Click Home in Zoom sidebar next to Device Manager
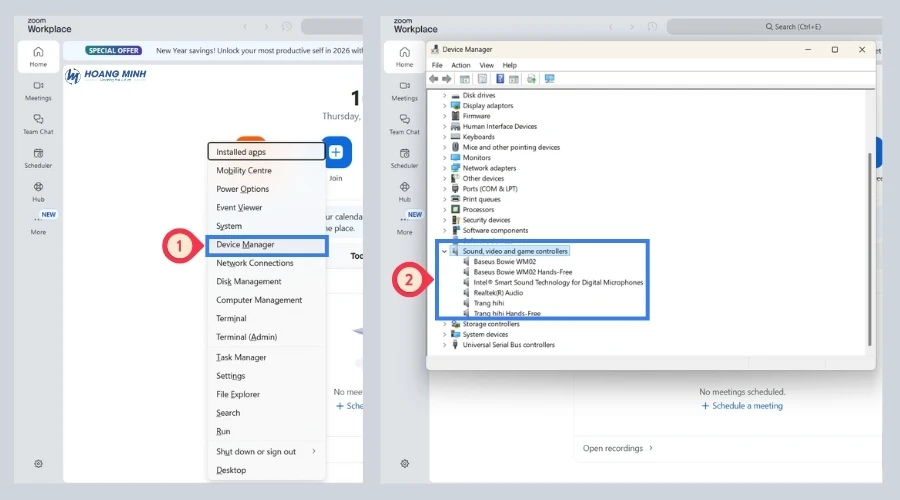This screenshot has width=900, height=500. click(x=405, y=57)
